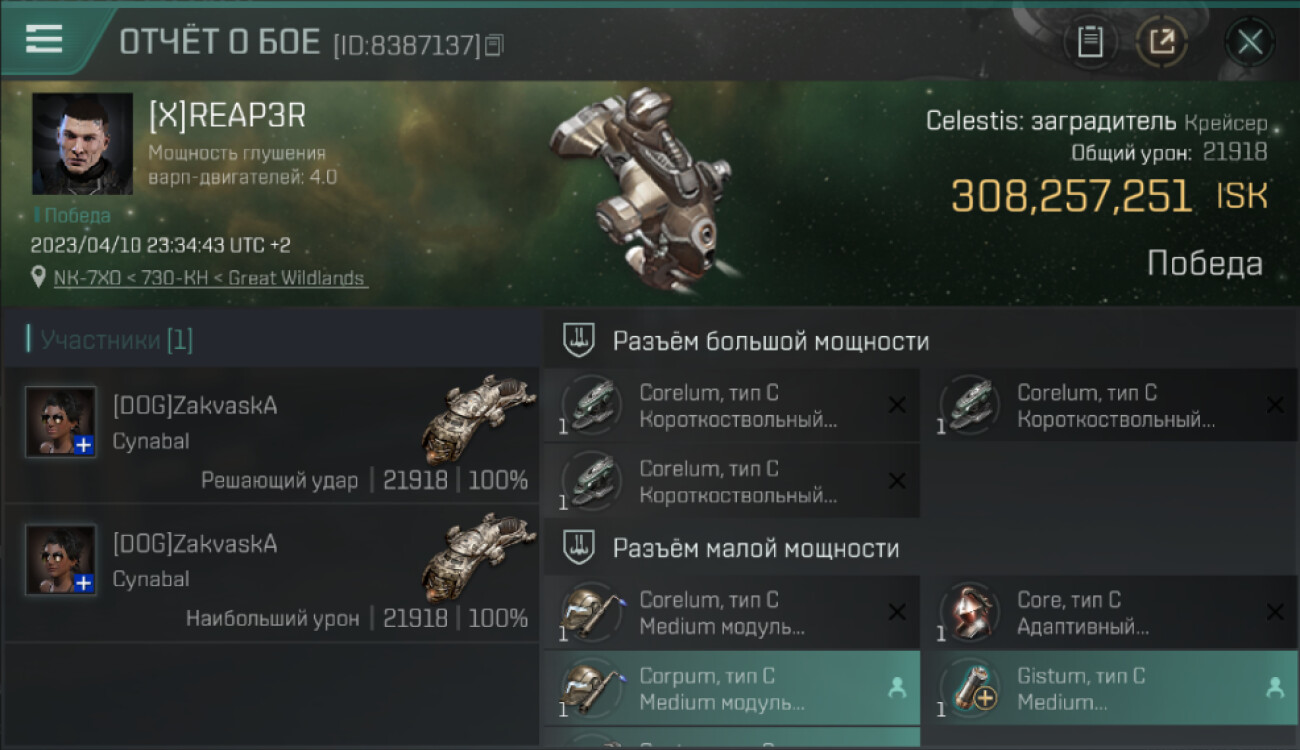Click the Core type C adaptive module
1300x750 pixels.
pos(1110,613)
